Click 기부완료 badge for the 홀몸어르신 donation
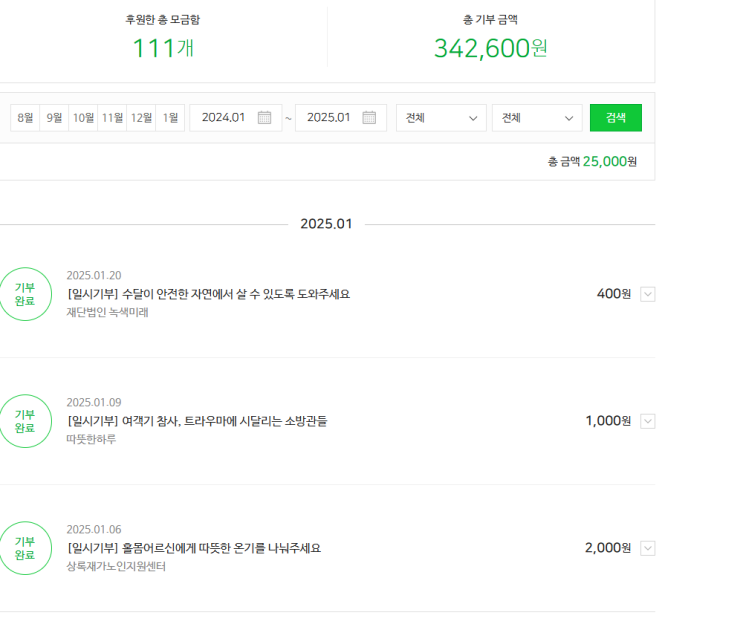Screen dimensions: 743x624 tap(25, 548)
